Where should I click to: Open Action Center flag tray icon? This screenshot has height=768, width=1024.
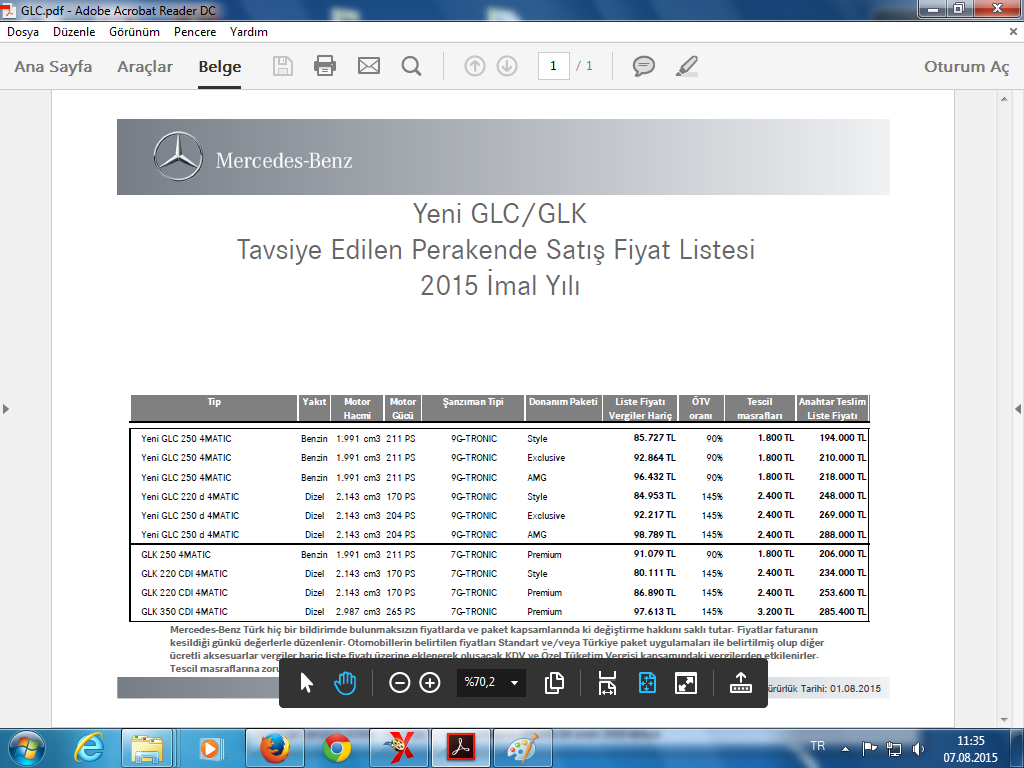click(x=869, y=749)
